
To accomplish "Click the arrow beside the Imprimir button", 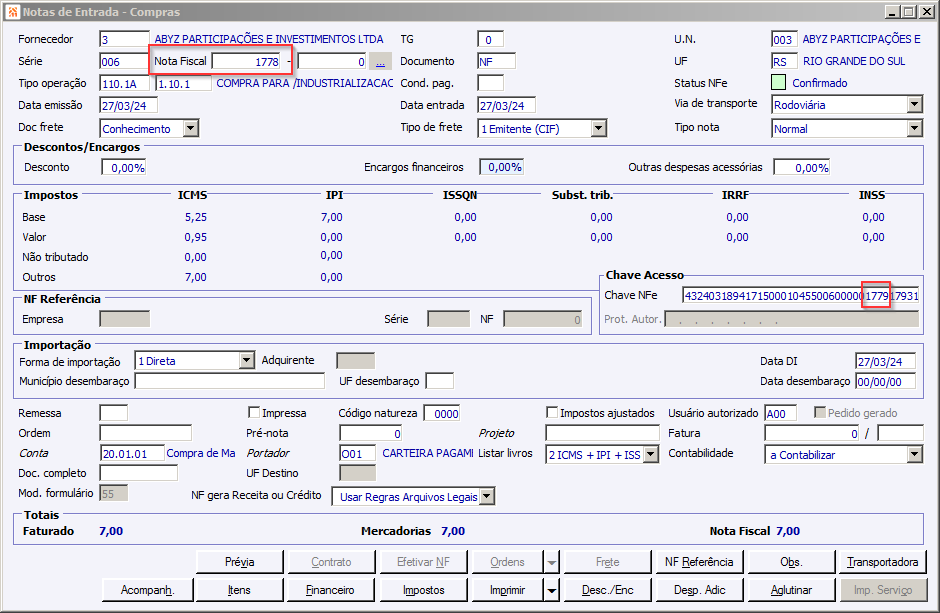I will click(552, 590).
